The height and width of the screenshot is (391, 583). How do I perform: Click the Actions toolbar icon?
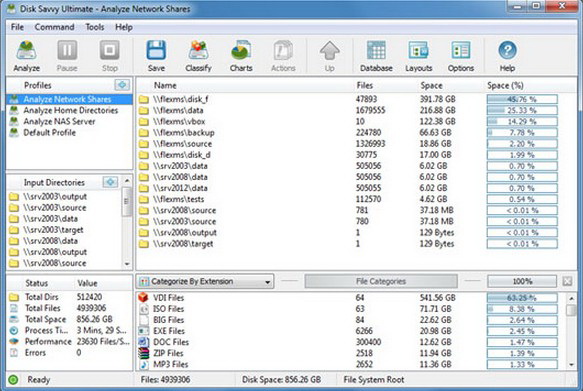[x=283, y=56]
